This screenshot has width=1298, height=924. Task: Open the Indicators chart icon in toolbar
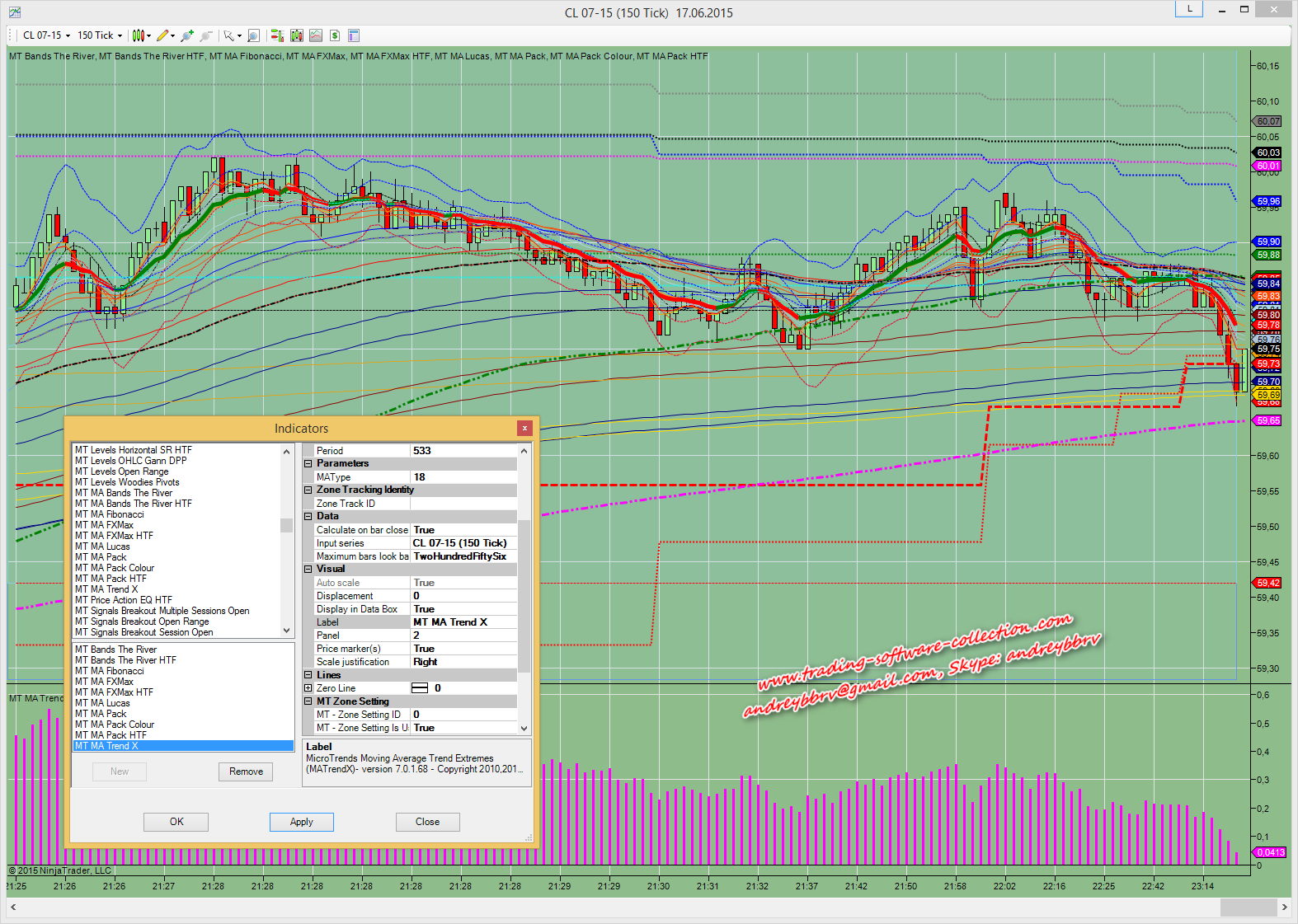tap(316, 35)
